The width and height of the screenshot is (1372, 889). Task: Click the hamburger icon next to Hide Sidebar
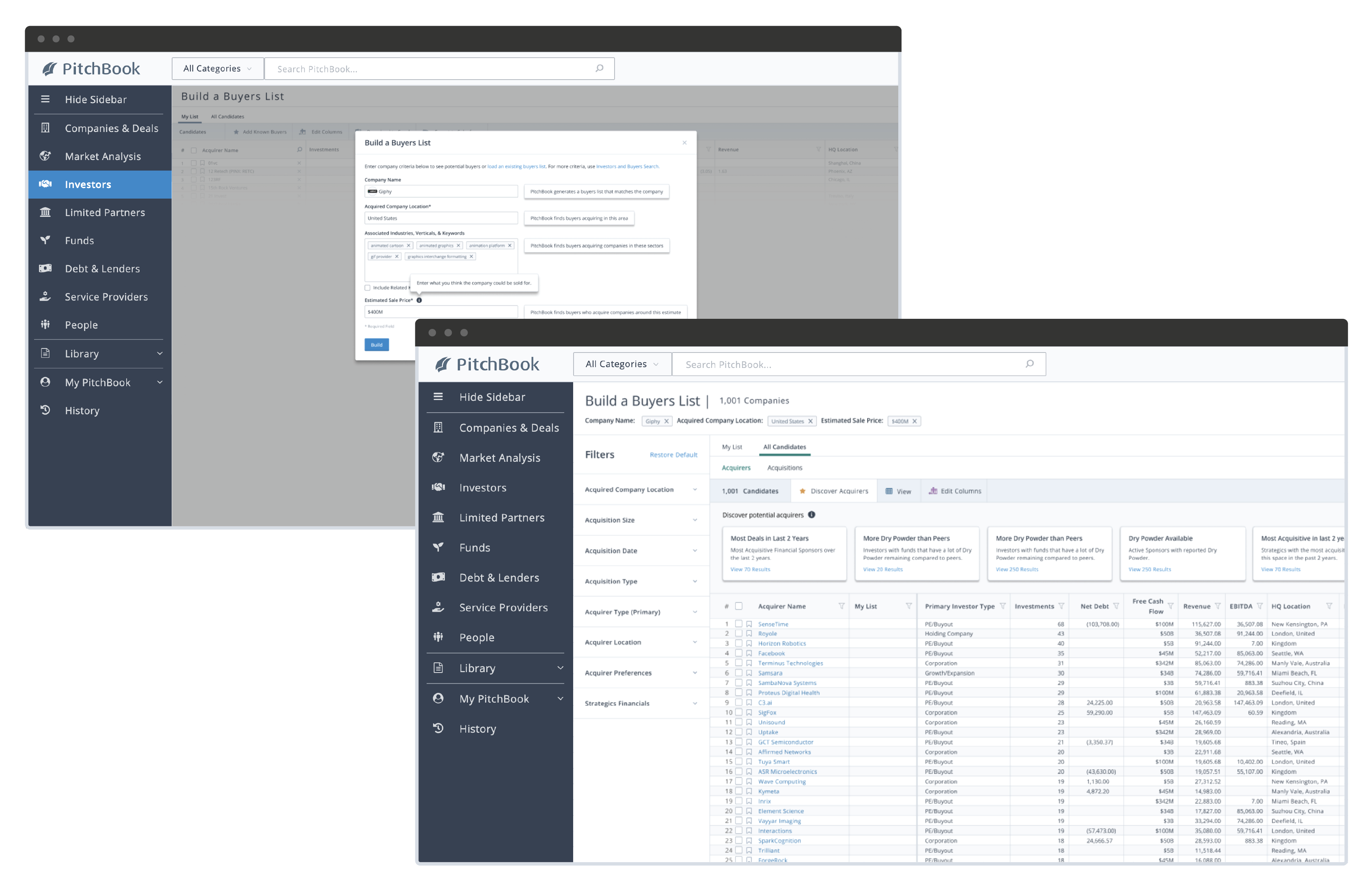[438, 396]
